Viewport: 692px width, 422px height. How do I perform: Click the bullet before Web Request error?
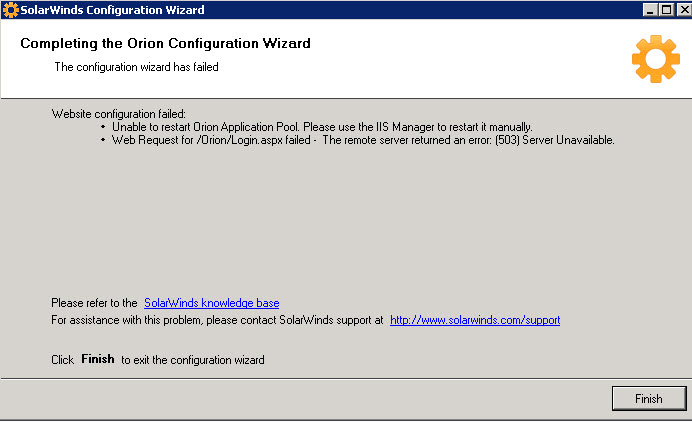pyautogui.click(x=103, y=140)
